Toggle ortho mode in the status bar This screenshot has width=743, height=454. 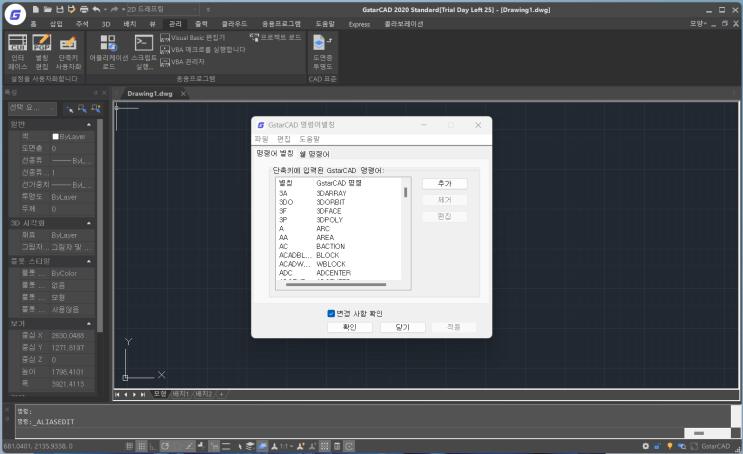tap(153, 446)
